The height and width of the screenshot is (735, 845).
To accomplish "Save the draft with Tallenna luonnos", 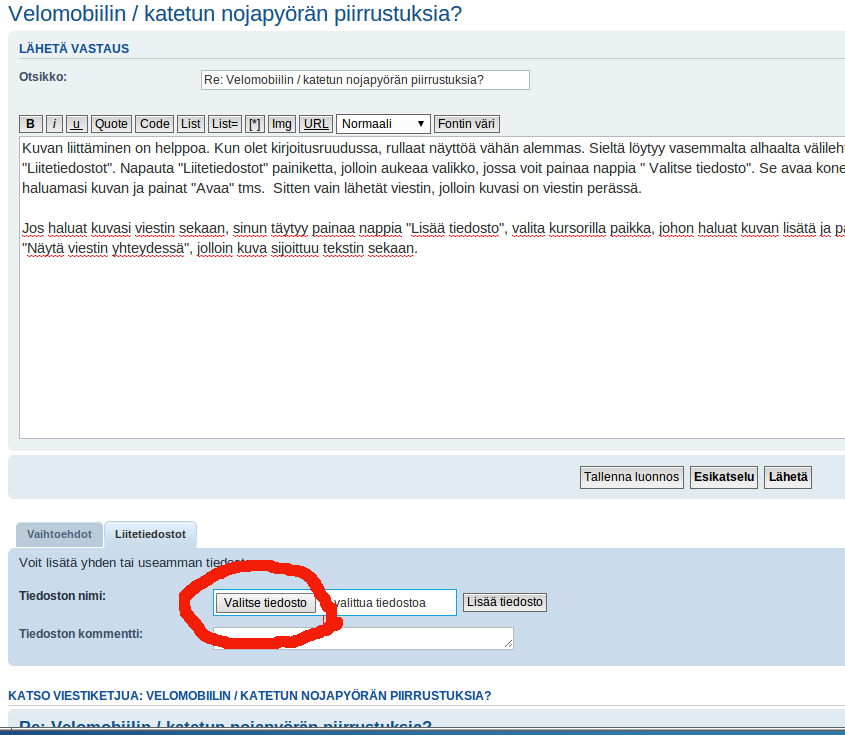I will click(632, 477).
